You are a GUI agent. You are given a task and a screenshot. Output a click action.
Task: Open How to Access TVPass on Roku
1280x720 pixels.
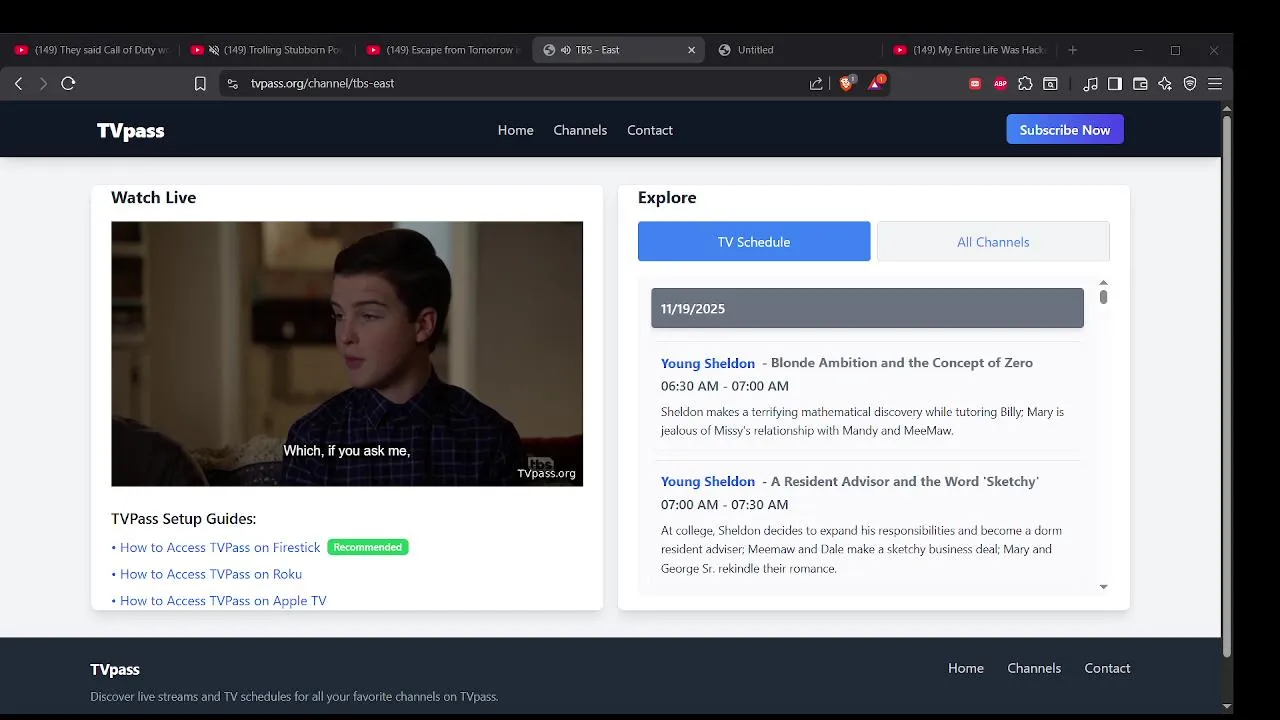coord(211,574)
